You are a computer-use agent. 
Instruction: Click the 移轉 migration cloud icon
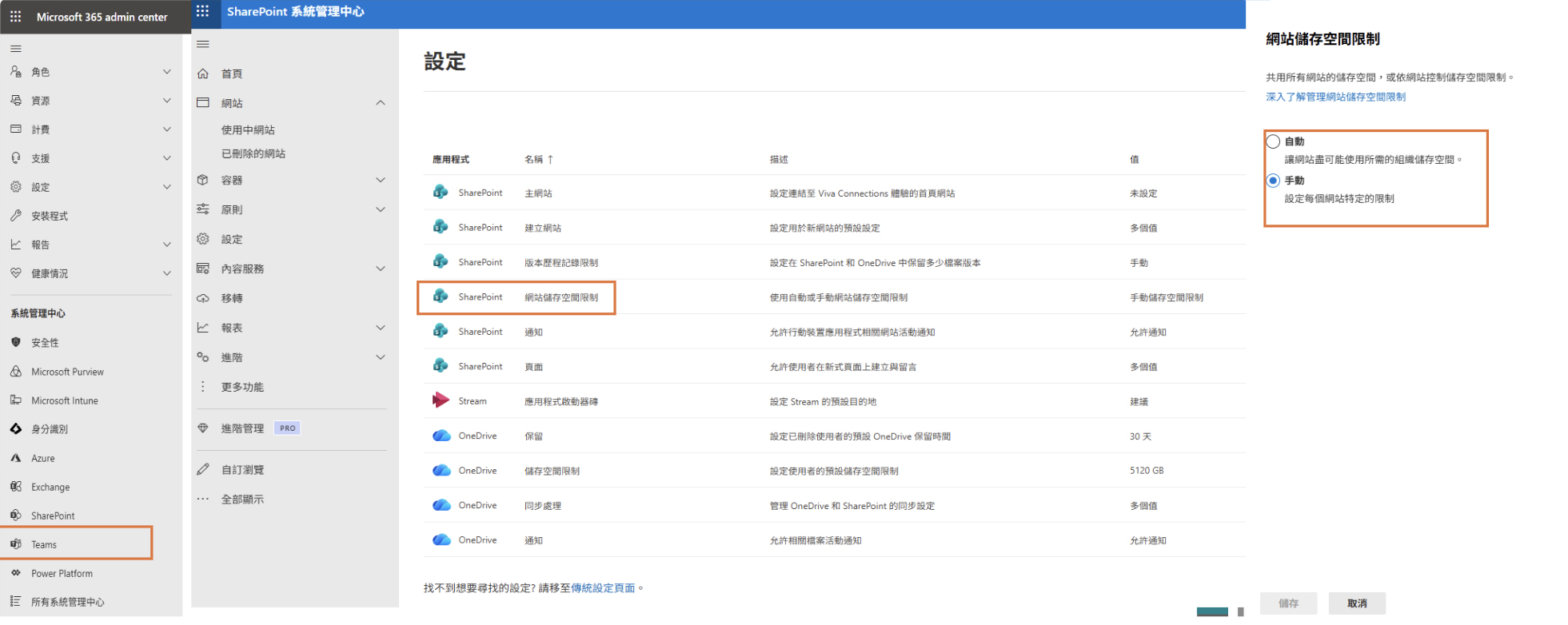[203, 298]
